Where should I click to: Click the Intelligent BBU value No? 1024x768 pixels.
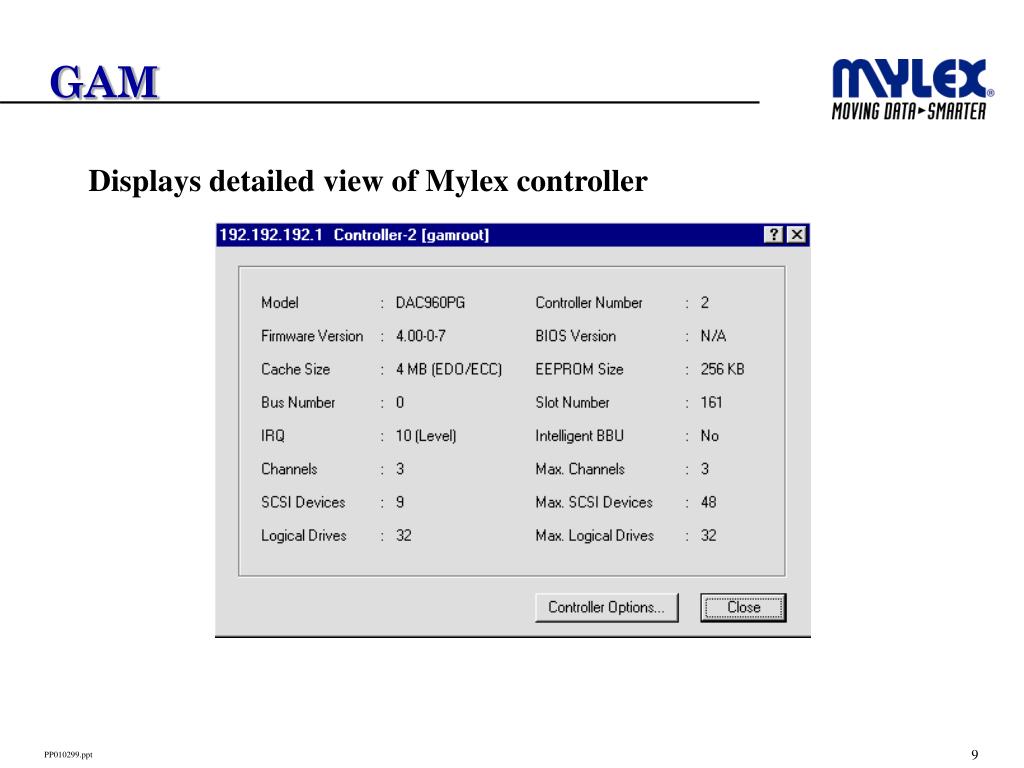[x=709, y=436]
